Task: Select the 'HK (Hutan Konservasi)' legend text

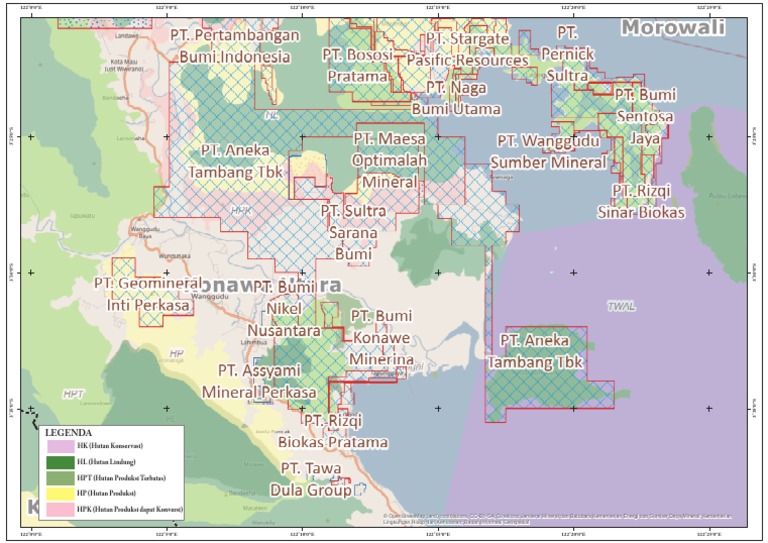Action: [110, 446]
